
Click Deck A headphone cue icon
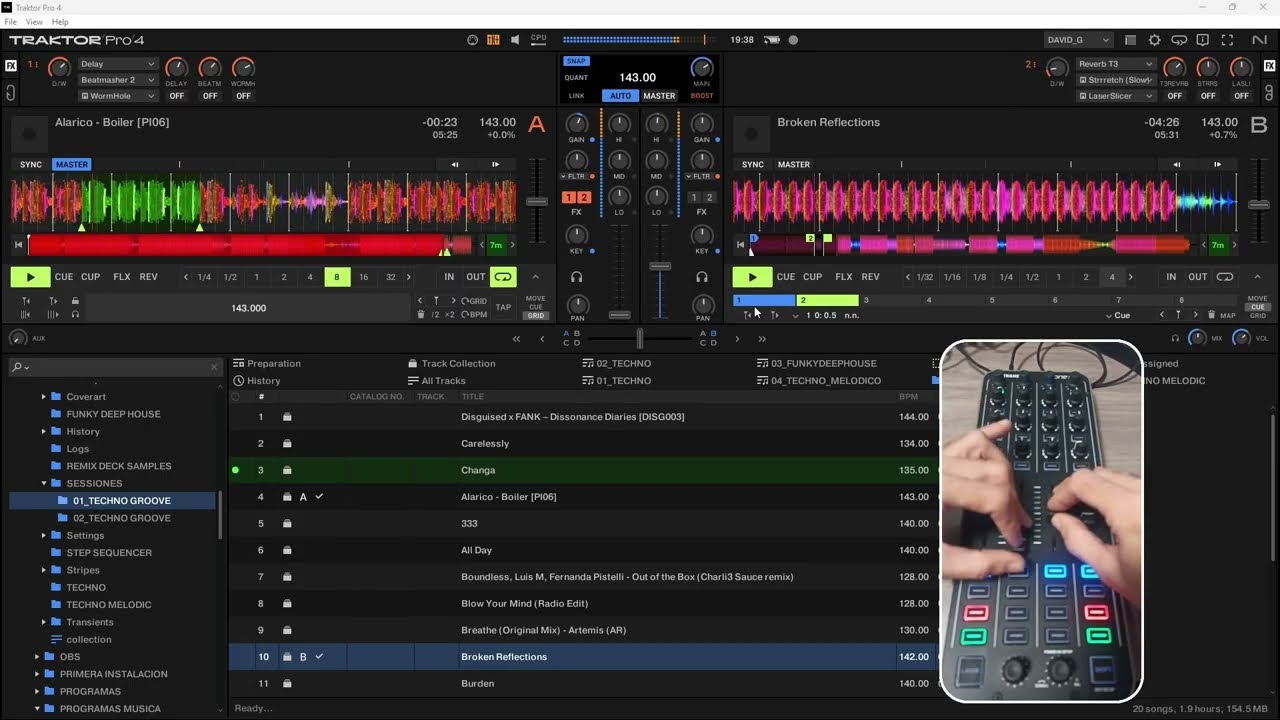click(576, 277)
